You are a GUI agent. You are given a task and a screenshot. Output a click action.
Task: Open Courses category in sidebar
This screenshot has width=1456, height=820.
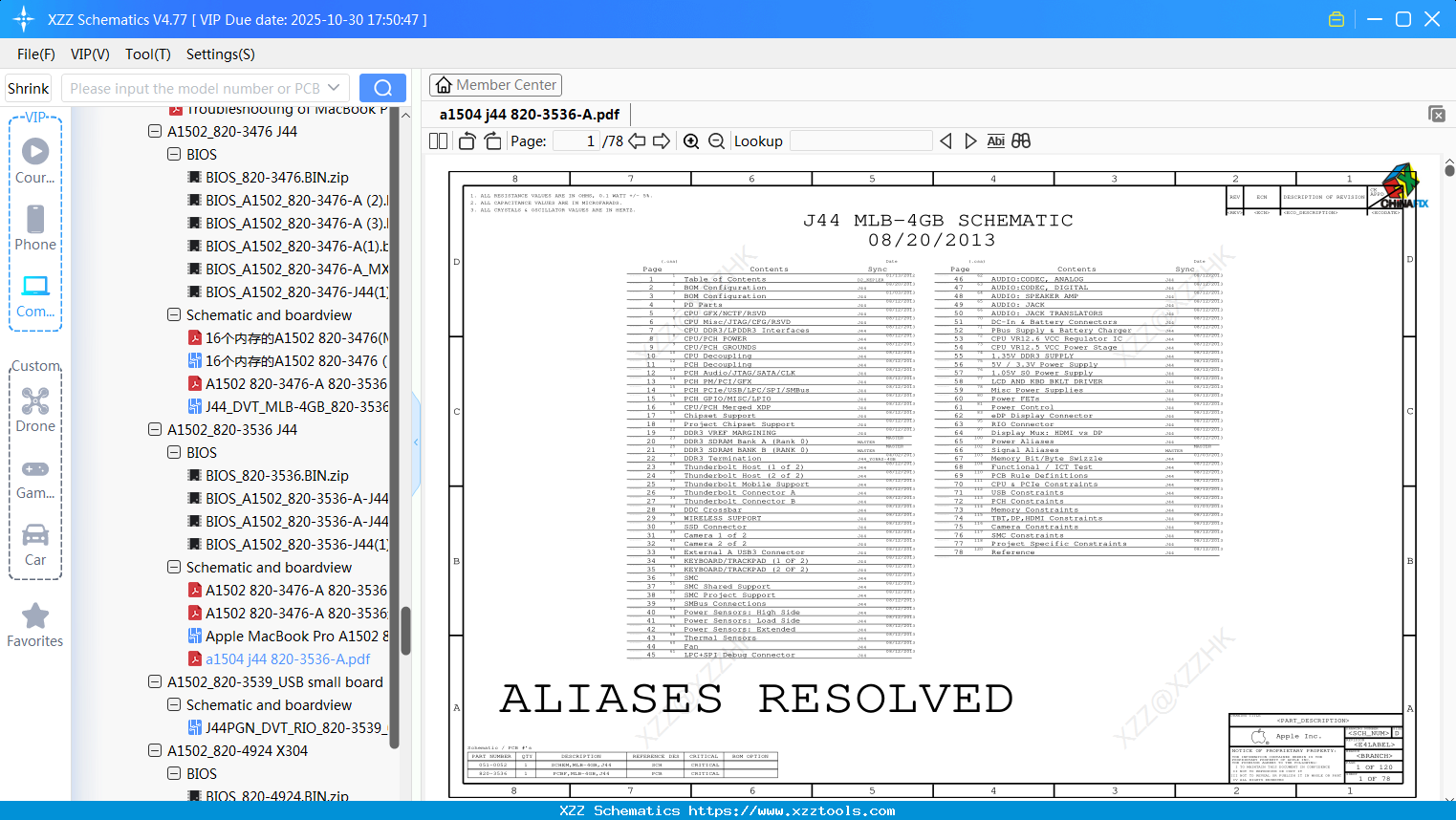point(35,161)
